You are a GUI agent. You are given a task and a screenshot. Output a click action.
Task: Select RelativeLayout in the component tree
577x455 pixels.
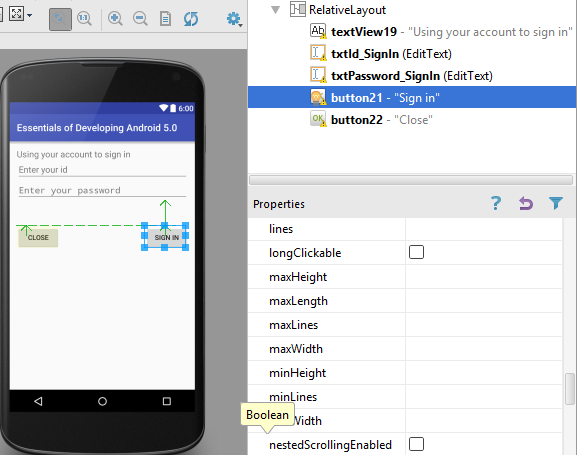pyautogui.click(x=347, y=10)
